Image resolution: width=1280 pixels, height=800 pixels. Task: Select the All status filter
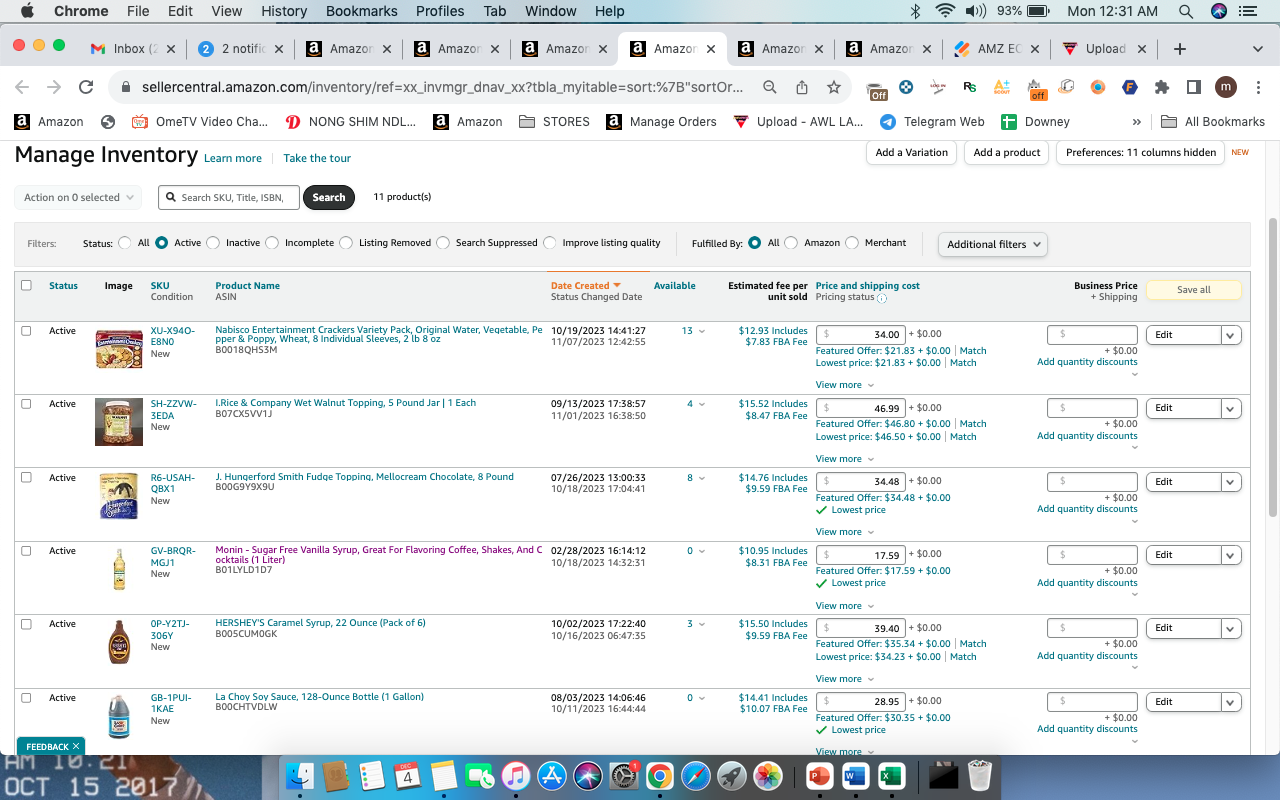point(125,243)
